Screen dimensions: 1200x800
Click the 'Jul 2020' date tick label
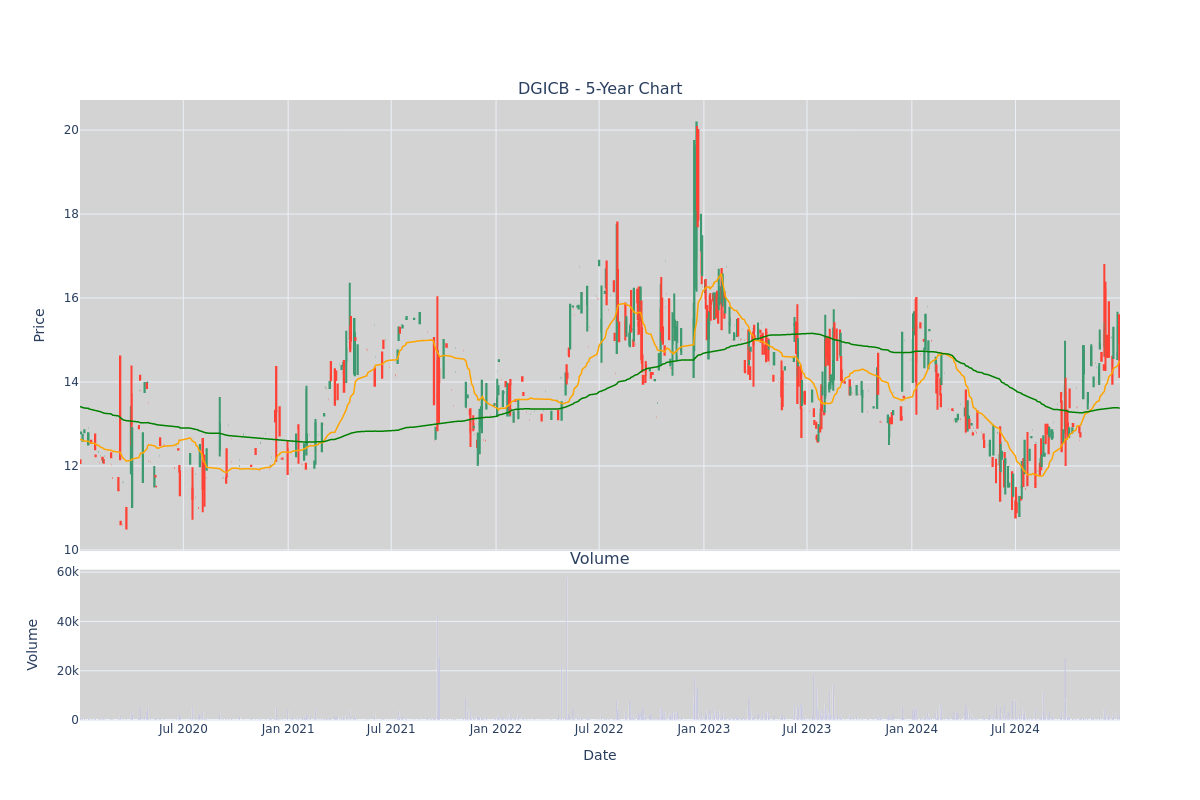[x=183, y=729]
